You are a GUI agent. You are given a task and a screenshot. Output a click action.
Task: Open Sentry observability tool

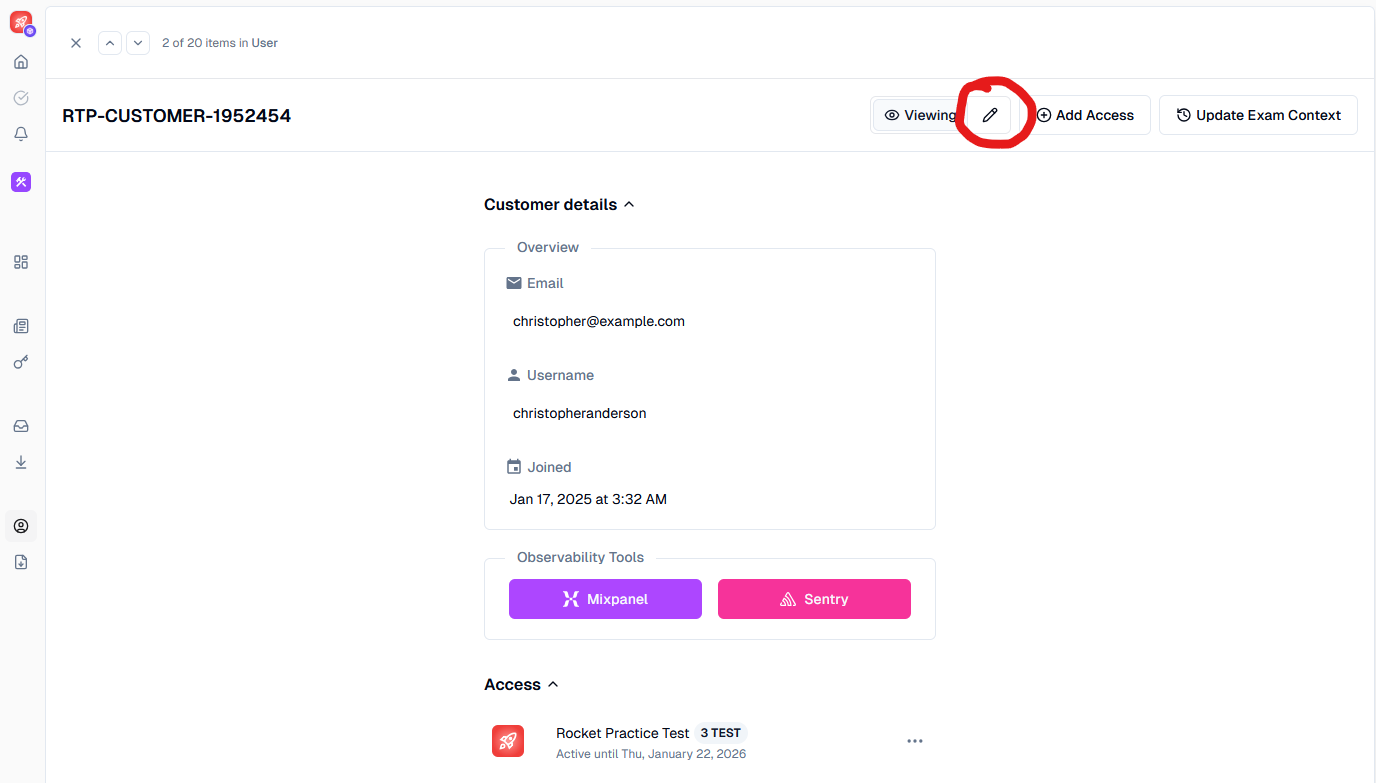pyautogui.click(x=814, y=599)
